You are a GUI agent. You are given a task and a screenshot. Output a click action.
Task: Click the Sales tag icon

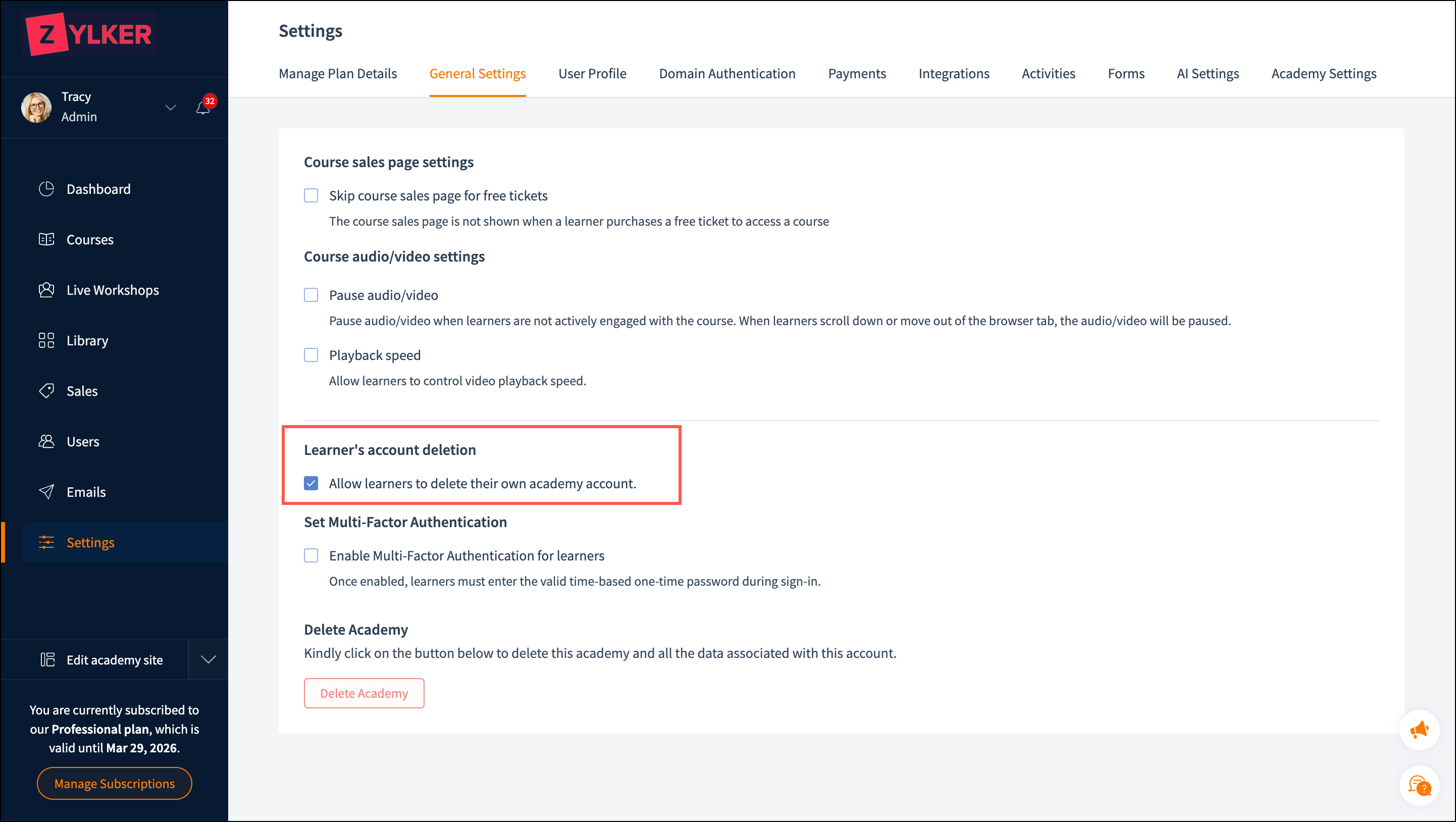pyautogui.click(x=46, y=391)
